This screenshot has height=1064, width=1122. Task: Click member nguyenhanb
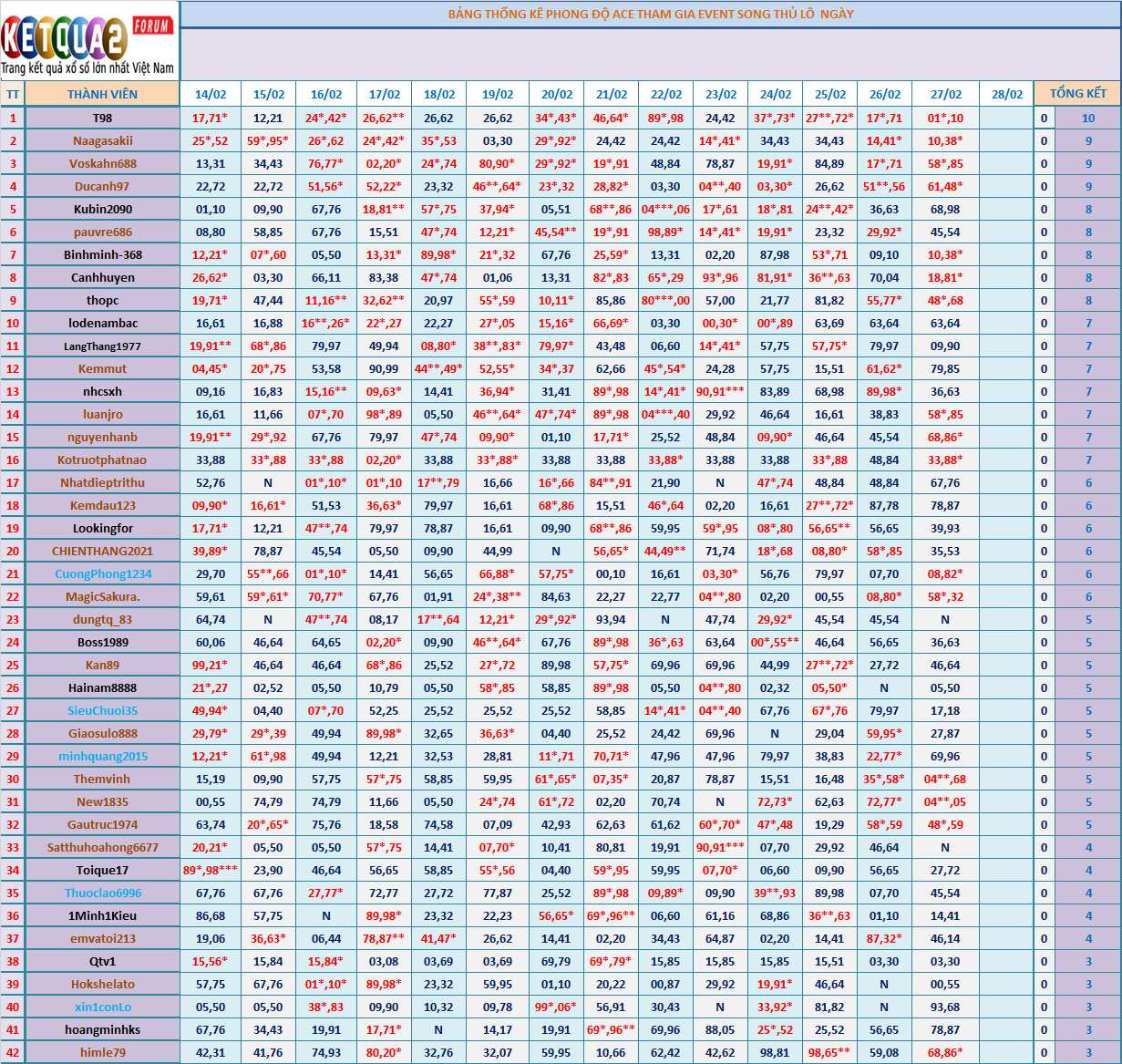[102, 437]
